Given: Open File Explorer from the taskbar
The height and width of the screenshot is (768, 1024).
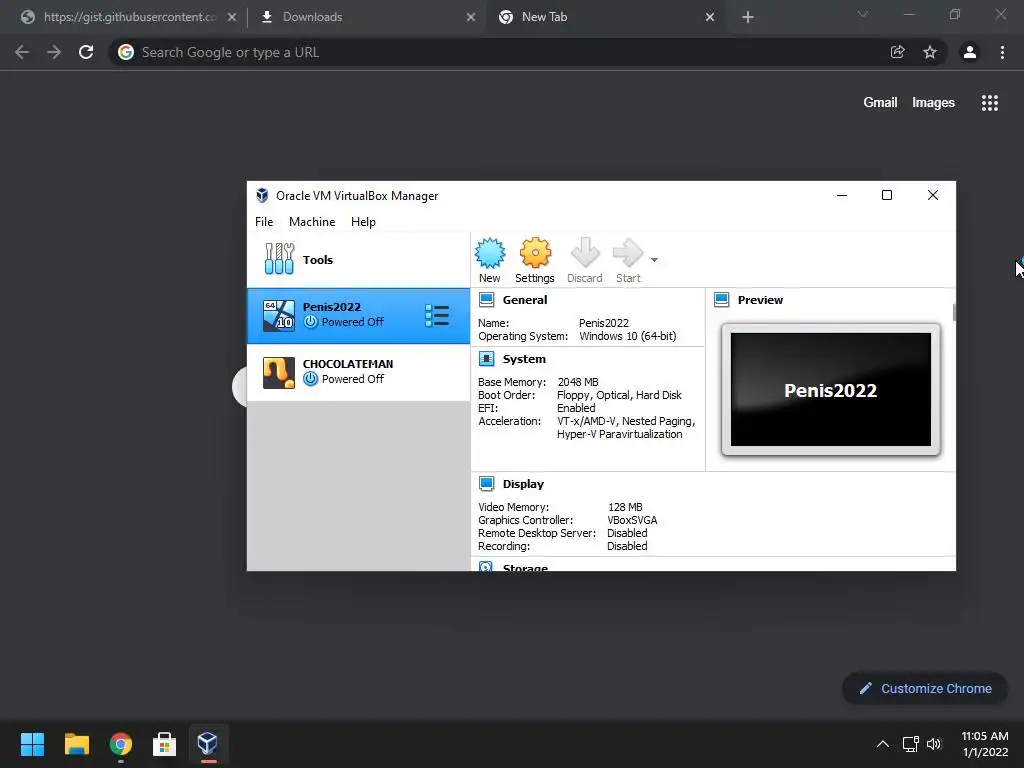Looking at the screenshot, I should (76, 744).
